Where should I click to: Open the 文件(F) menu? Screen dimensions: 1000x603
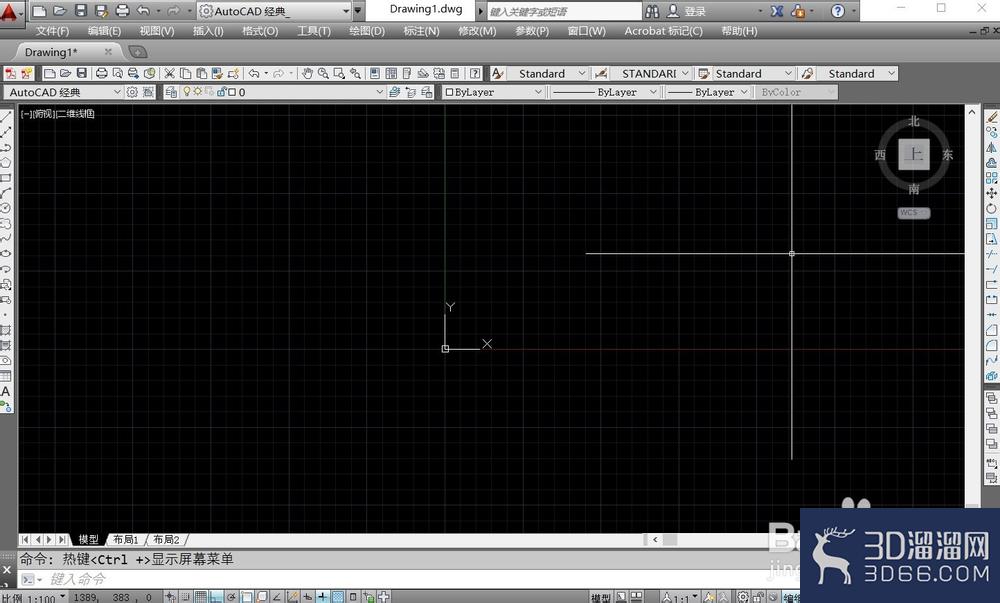pyautogui.click(x=52, y=31)
